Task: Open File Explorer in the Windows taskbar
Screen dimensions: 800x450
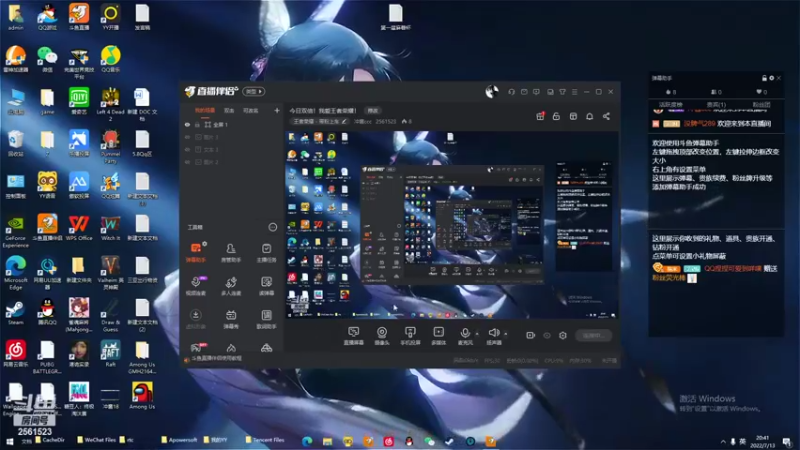Action: (328, 441)
